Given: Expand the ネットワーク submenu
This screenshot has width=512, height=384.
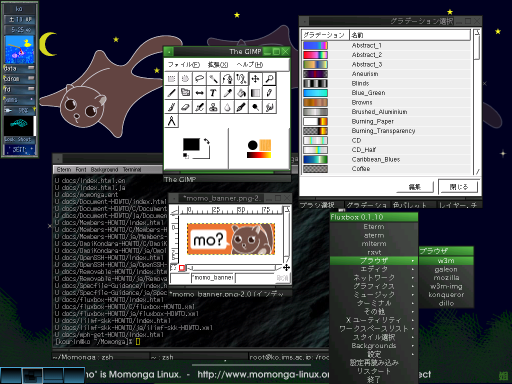Looking at the screenshot, I should tap(374, 278).
